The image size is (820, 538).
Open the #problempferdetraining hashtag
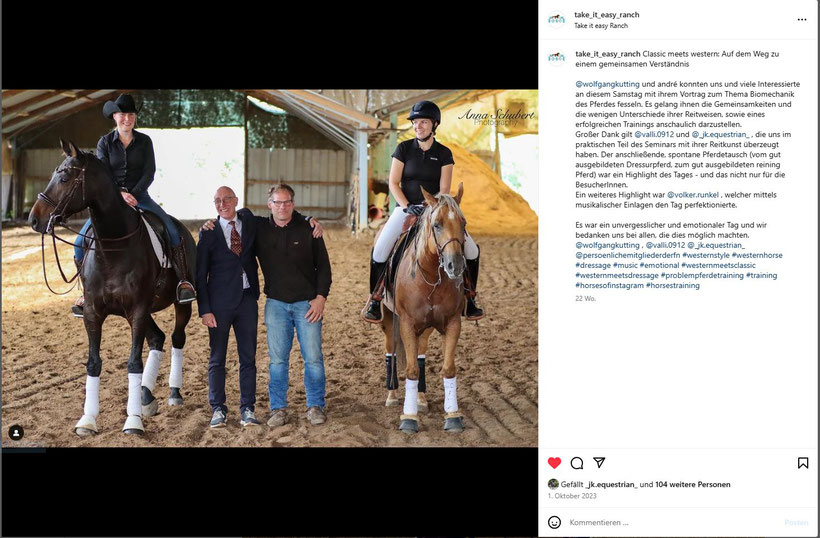click(x=702, y=276)
